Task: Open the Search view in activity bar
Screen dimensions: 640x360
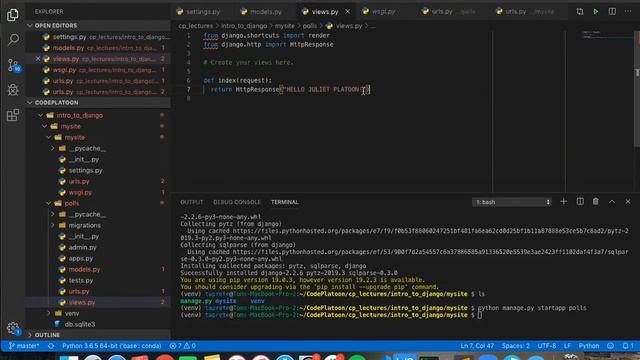Action: [x=13, y=40]
